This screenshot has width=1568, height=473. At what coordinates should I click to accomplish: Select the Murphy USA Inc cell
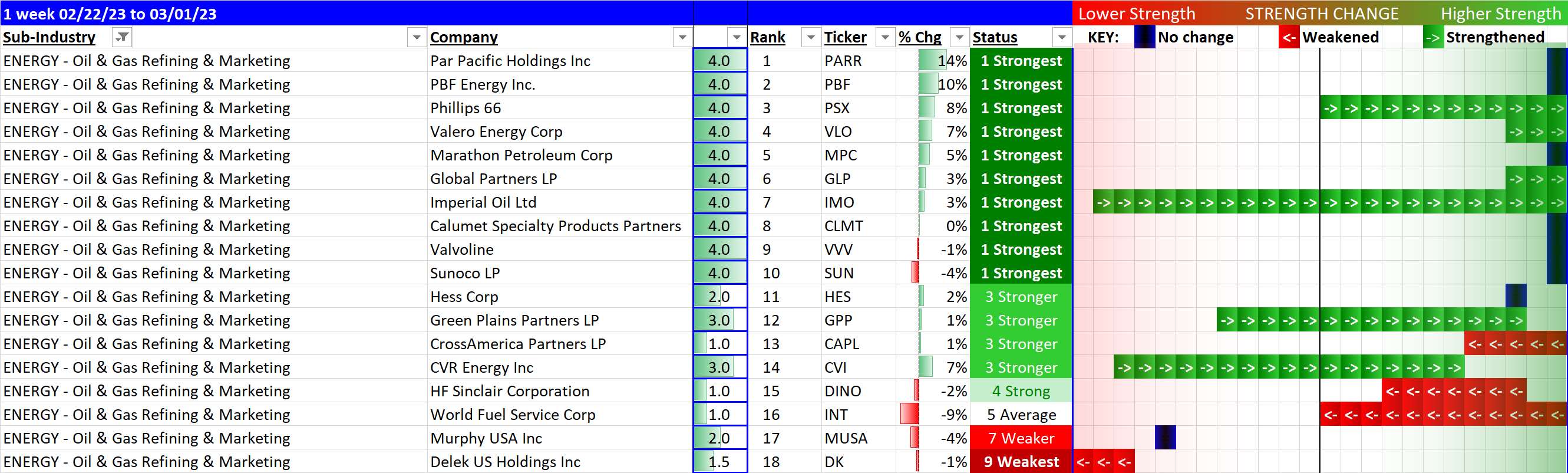click(559, 438)
